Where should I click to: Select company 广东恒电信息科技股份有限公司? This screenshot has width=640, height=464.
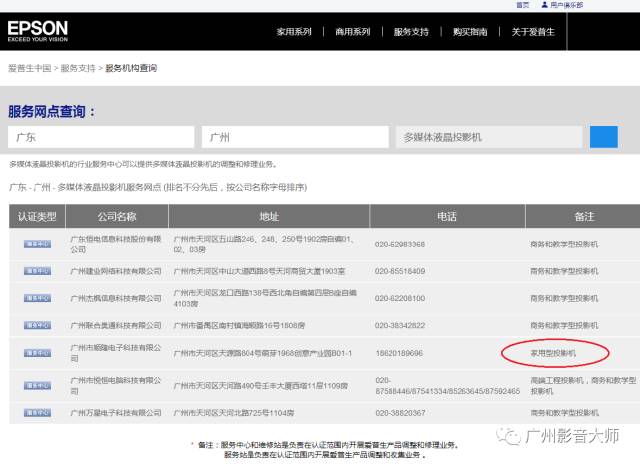116,244
